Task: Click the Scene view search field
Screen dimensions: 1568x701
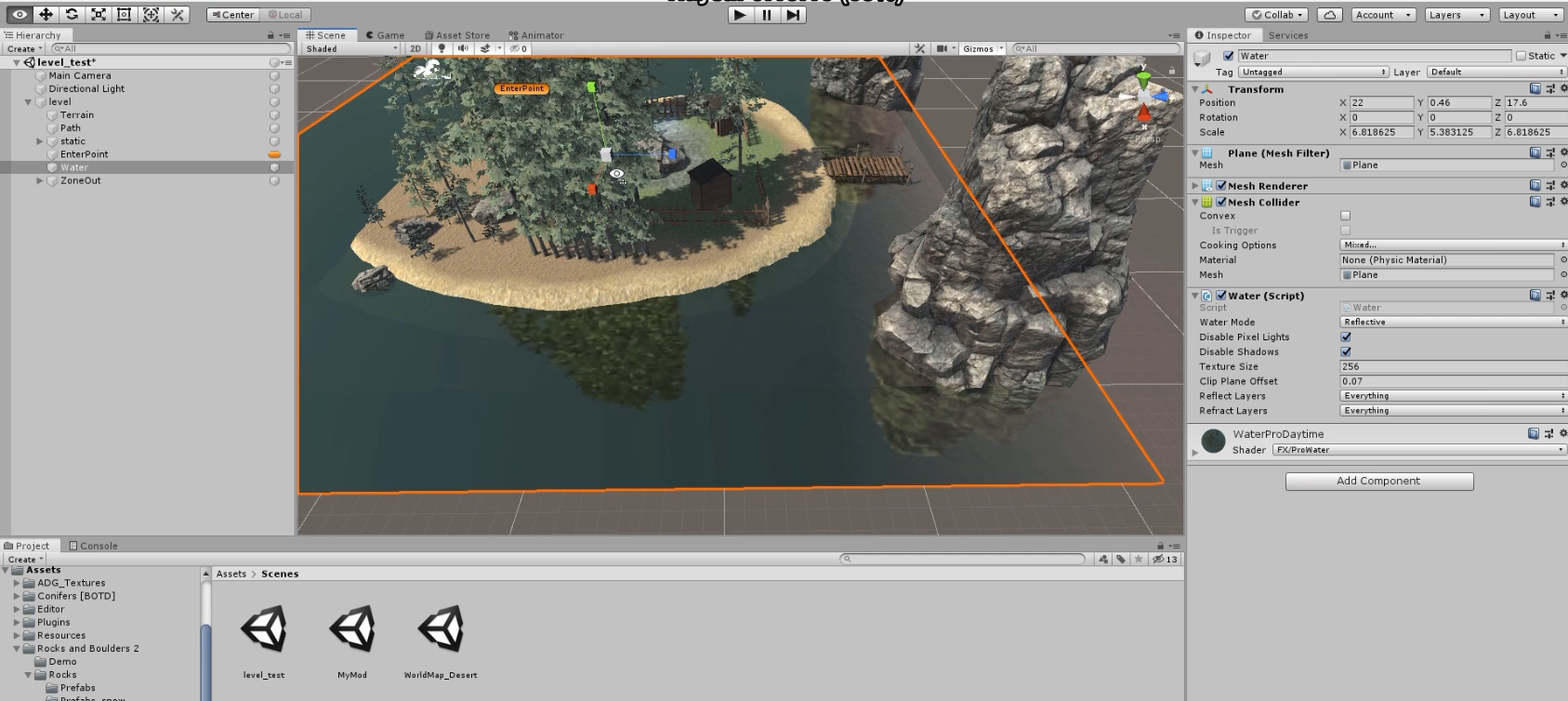Action: pos(1095,48)
